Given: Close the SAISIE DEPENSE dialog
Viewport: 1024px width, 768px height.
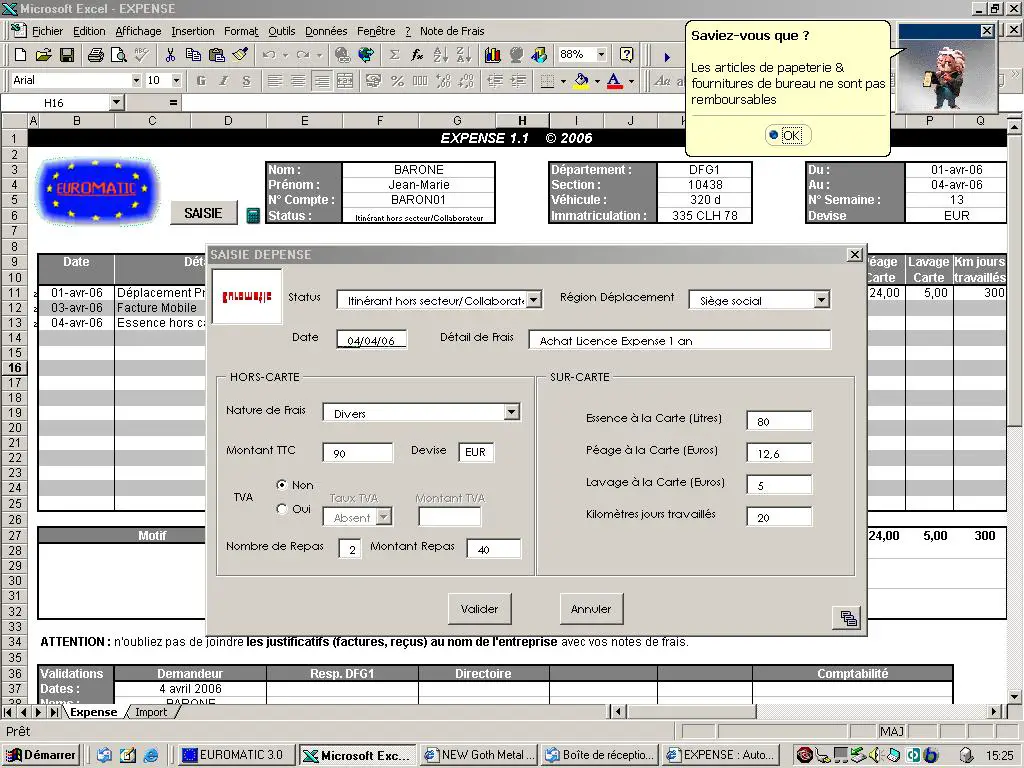Looking at the screenshot, I should (854, 255).
